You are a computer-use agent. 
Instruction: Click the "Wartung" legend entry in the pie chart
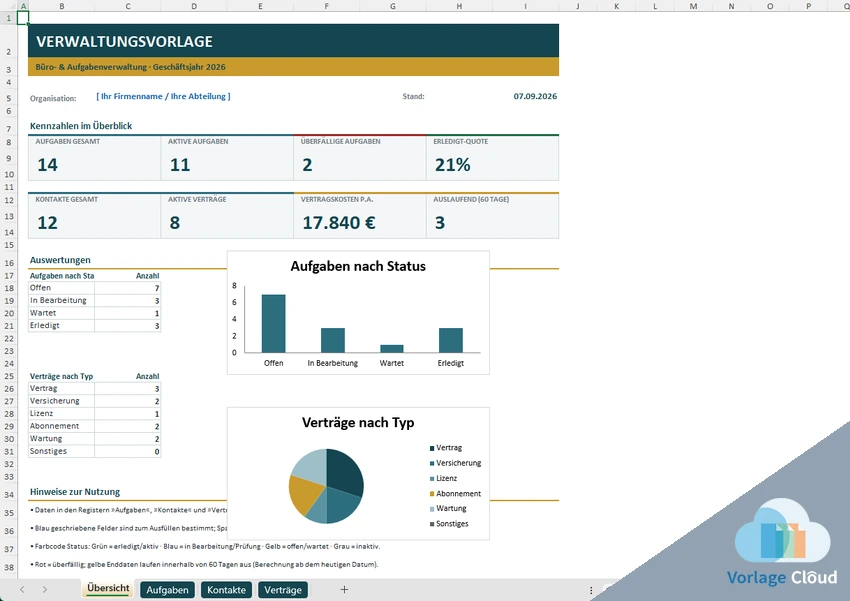[448, 508]
